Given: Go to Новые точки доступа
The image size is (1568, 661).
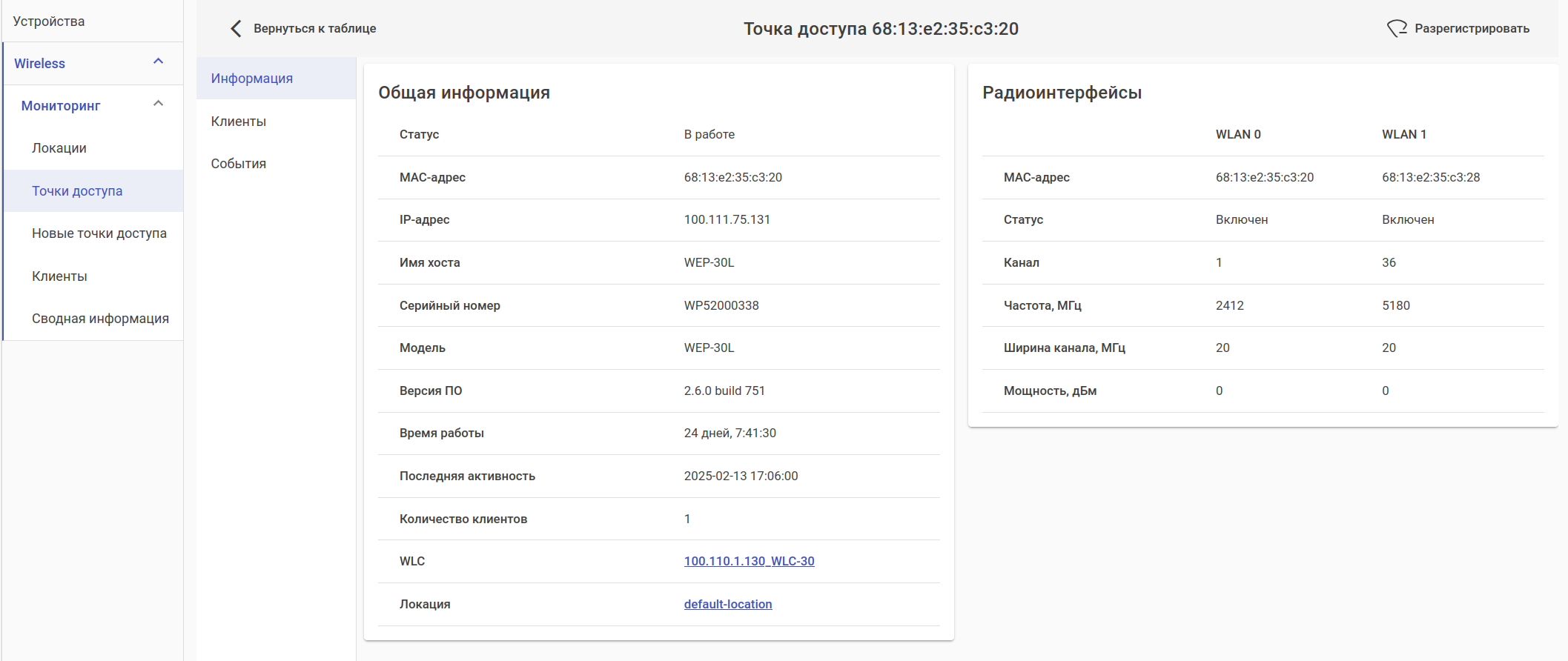Looking at the screenshot, I should point(99,233).
